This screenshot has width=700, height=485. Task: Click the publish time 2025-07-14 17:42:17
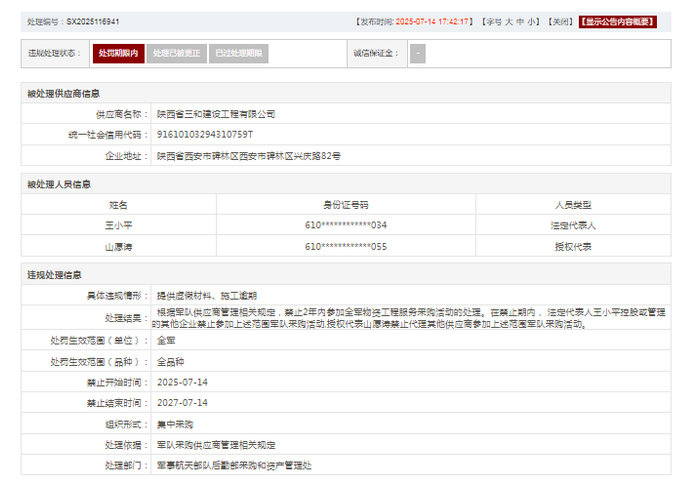coord(432,22)
